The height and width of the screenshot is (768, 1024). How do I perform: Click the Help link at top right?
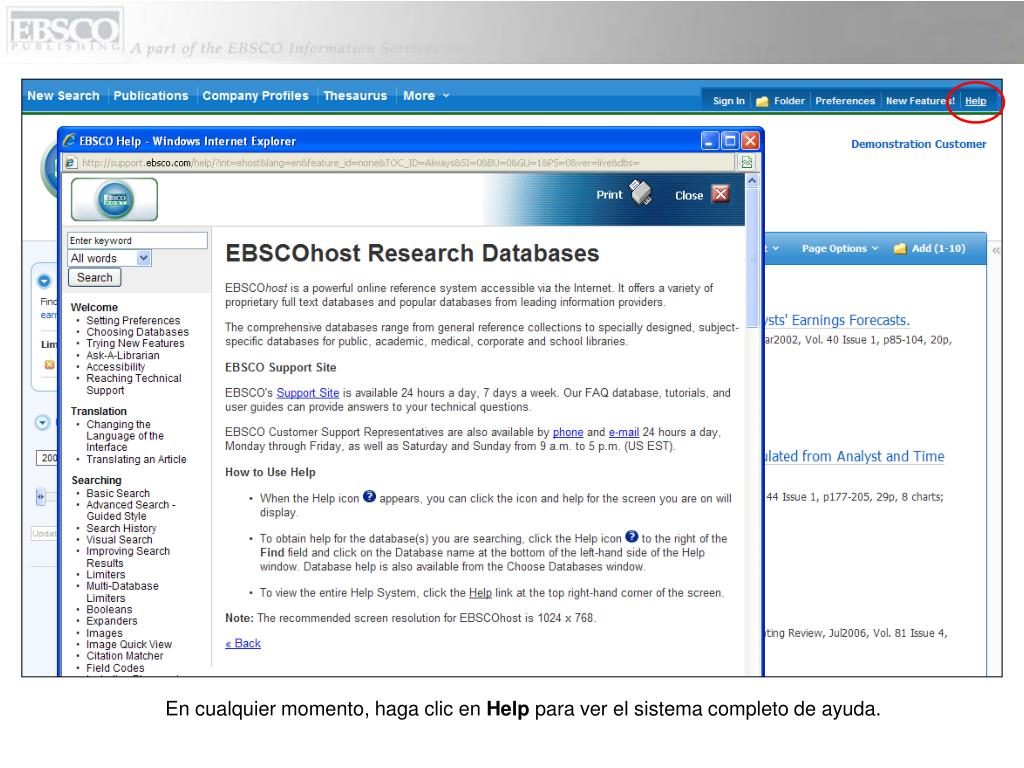click(976, 101)
